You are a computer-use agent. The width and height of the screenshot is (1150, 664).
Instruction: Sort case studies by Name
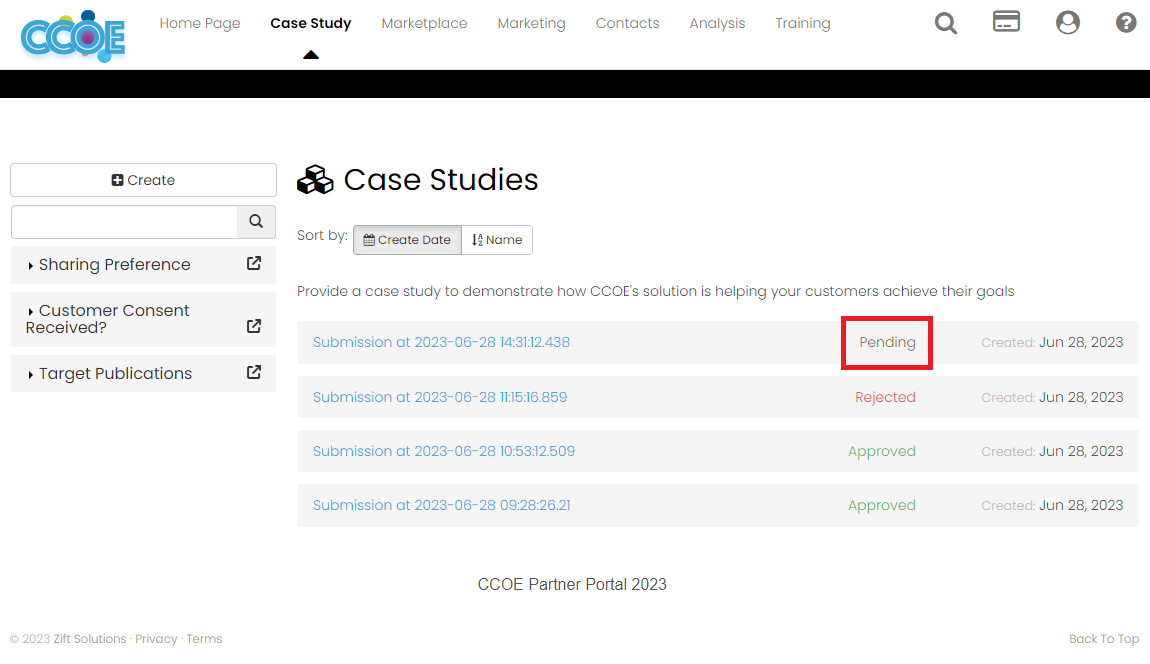[x=497, y=240]
